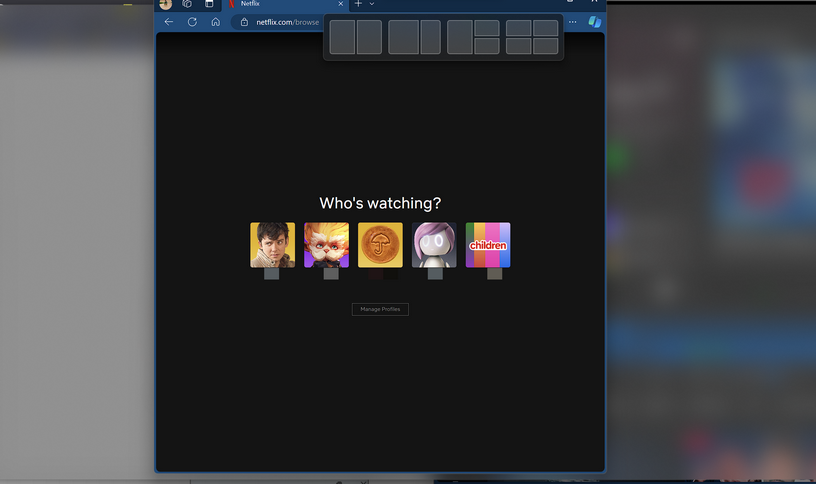The image size is (816, 484).
Task: Click the Manage Profiles button
Action: click(380, 309)
